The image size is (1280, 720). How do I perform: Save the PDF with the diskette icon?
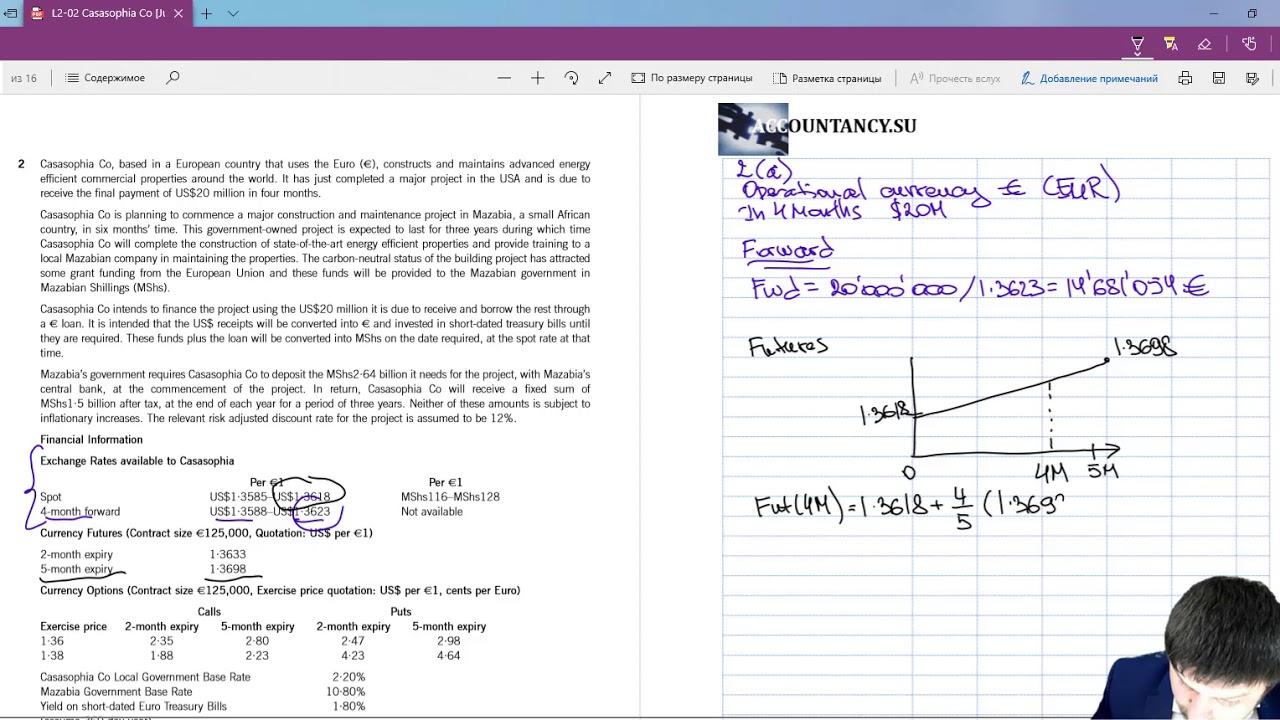point(1219,78)
